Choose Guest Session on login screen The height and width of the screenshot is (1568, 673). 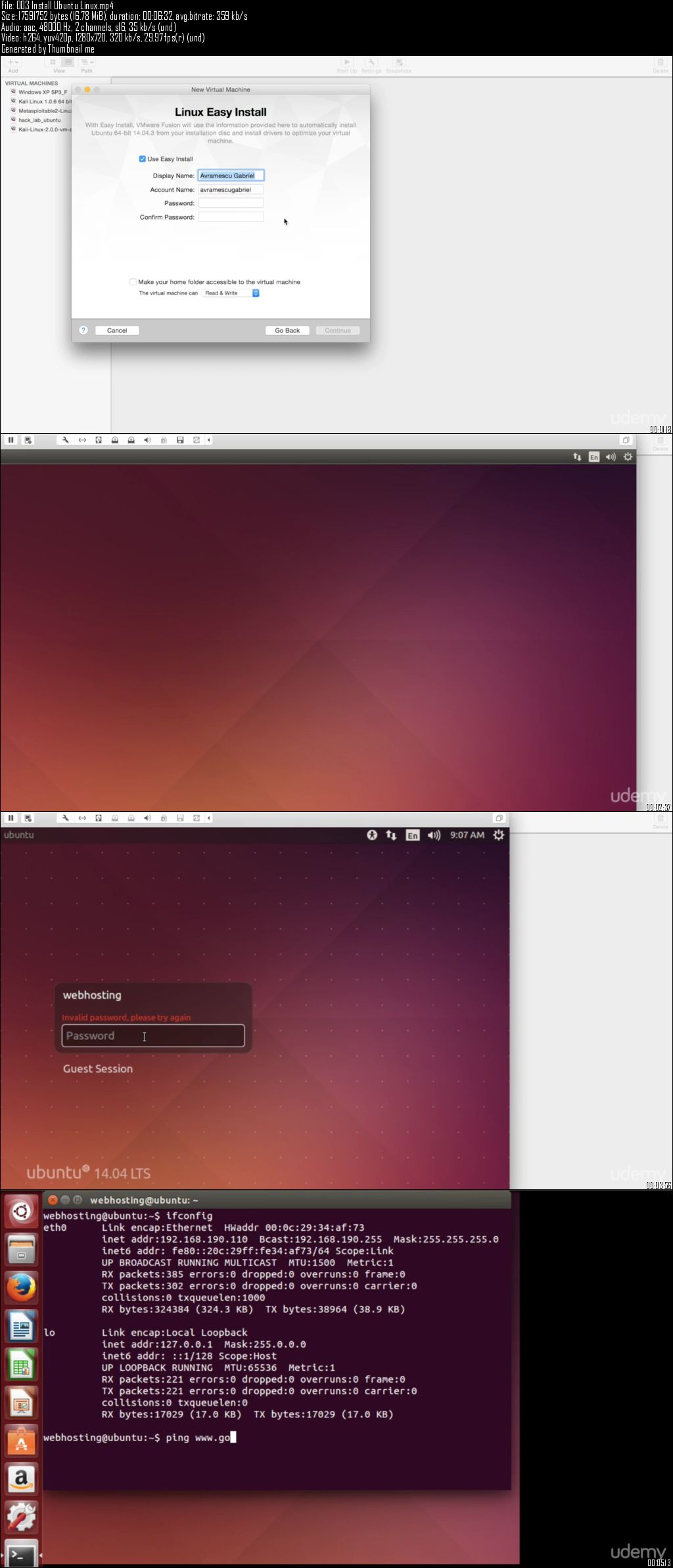pyautogui.click(x=98, y=1069)
